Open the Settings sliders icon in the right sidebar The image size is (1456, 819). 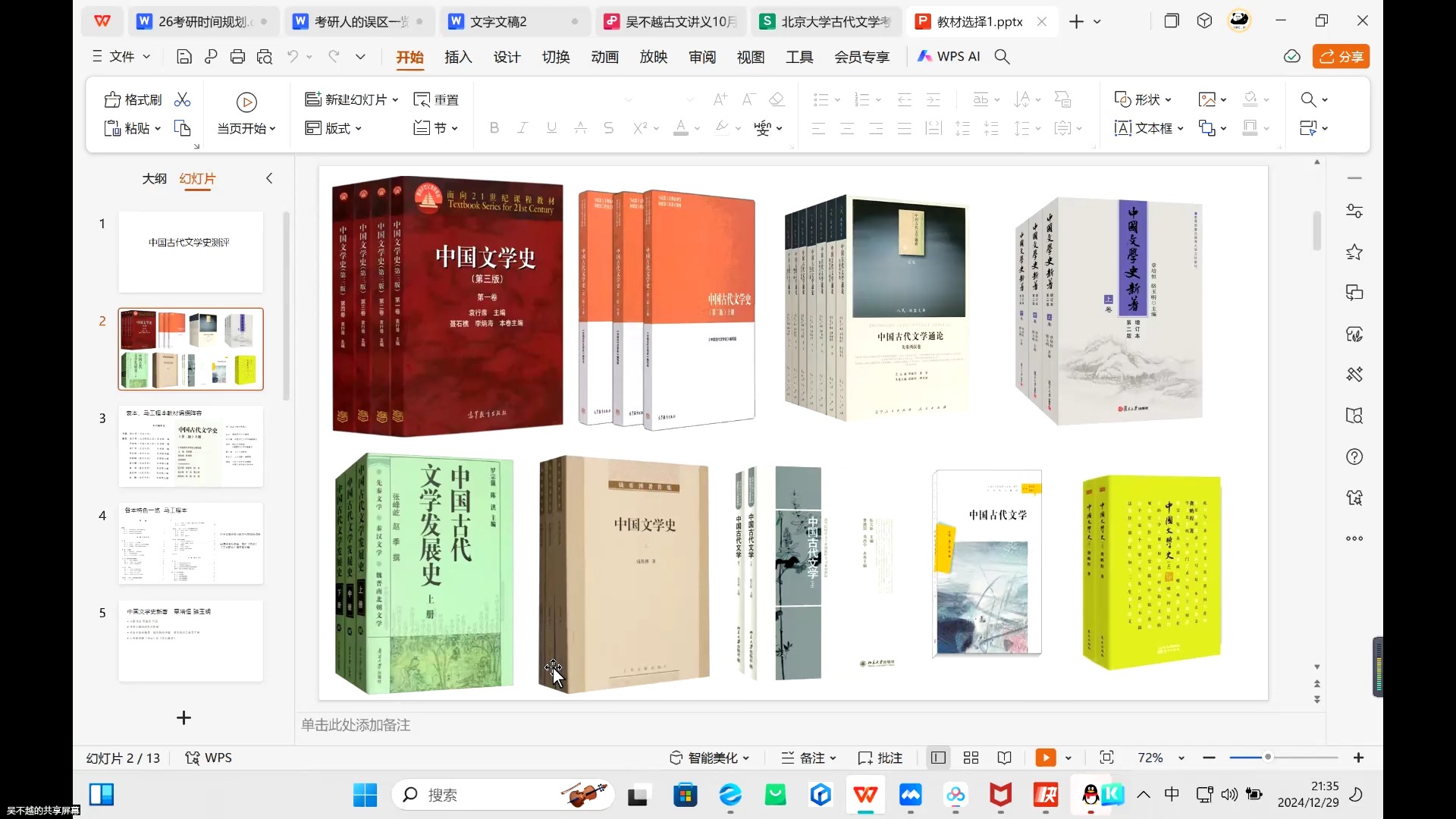[x=1354, y=211]
